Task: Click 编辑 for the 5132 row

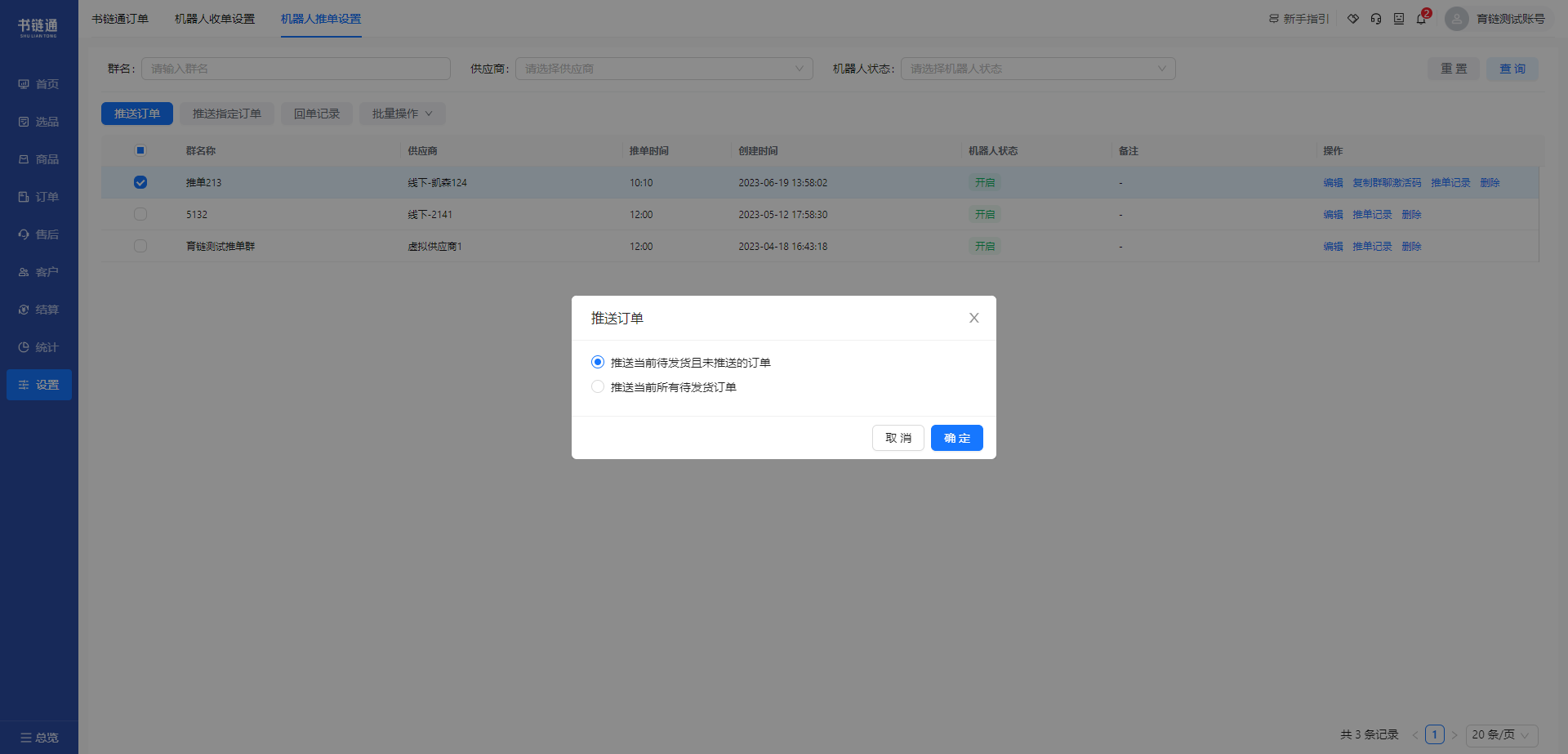Action: [1334, 214]
